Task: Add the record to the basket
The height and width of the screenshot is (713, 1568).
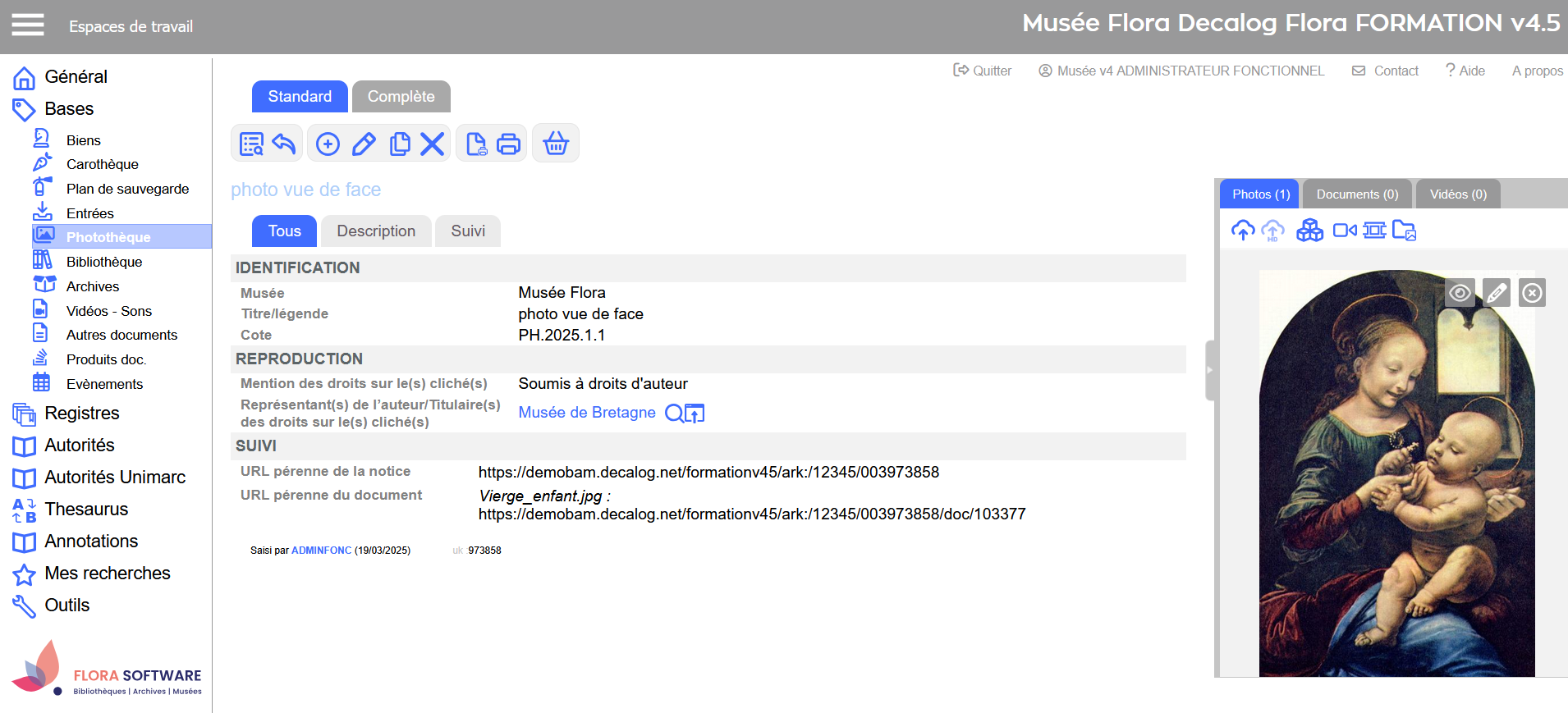Action: click(x=556, y=144)
